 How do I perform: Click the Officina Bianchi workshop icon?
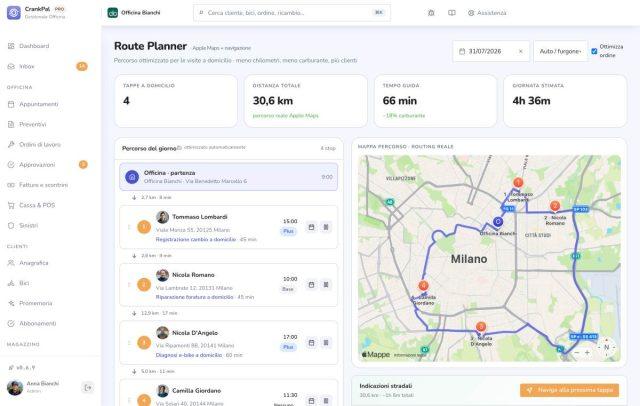tap(113, 13)
